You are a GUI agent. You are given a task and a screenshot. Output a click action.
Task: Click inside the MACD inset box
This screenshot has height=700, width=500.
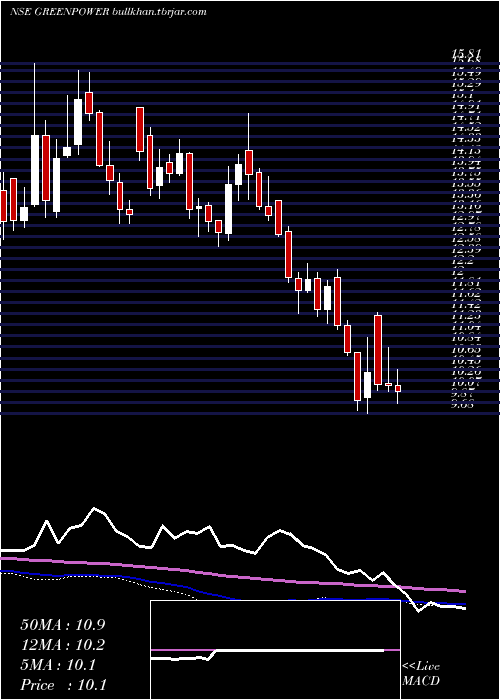point(275,650)
